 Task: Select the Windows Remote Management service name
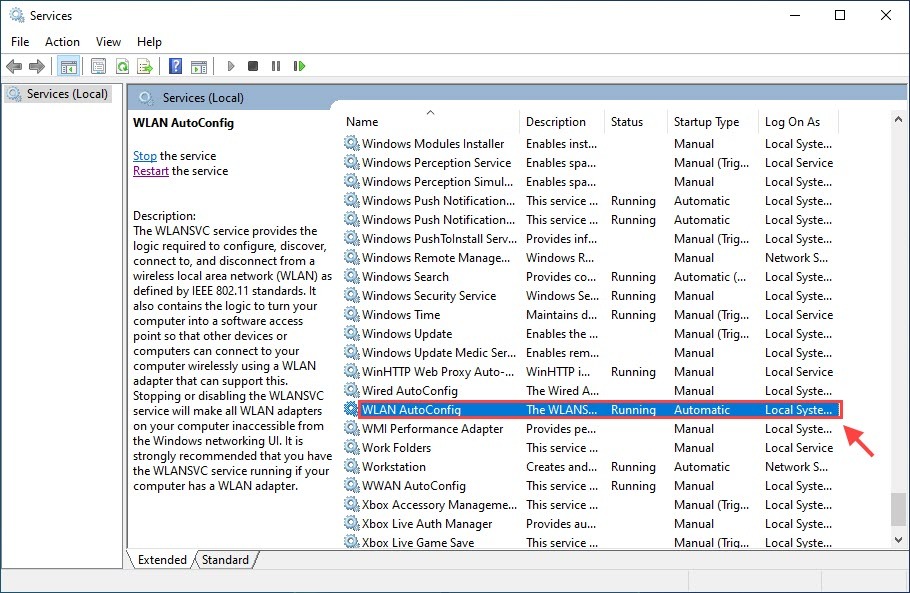point(436,258)
